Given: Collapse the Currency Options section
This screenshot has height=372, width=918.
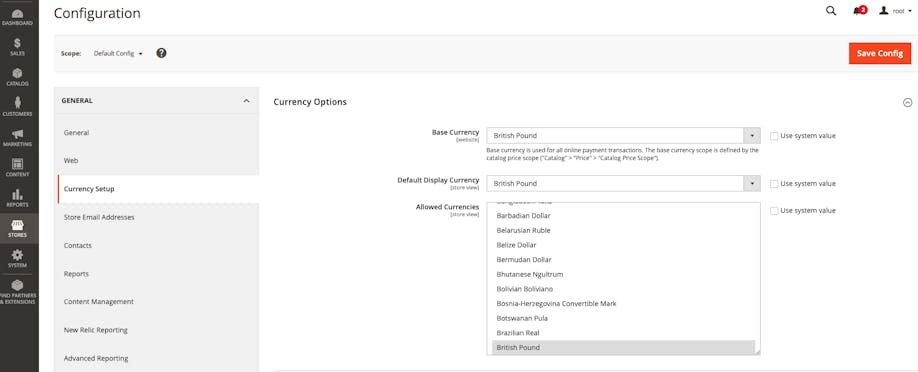Looking at the screenshot, I should pos(907,103).
